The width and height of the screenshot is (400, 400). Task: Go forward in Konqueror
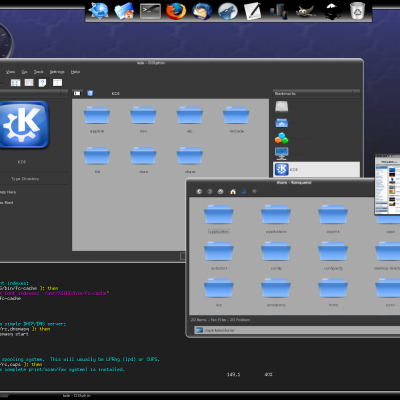(210, 191)
